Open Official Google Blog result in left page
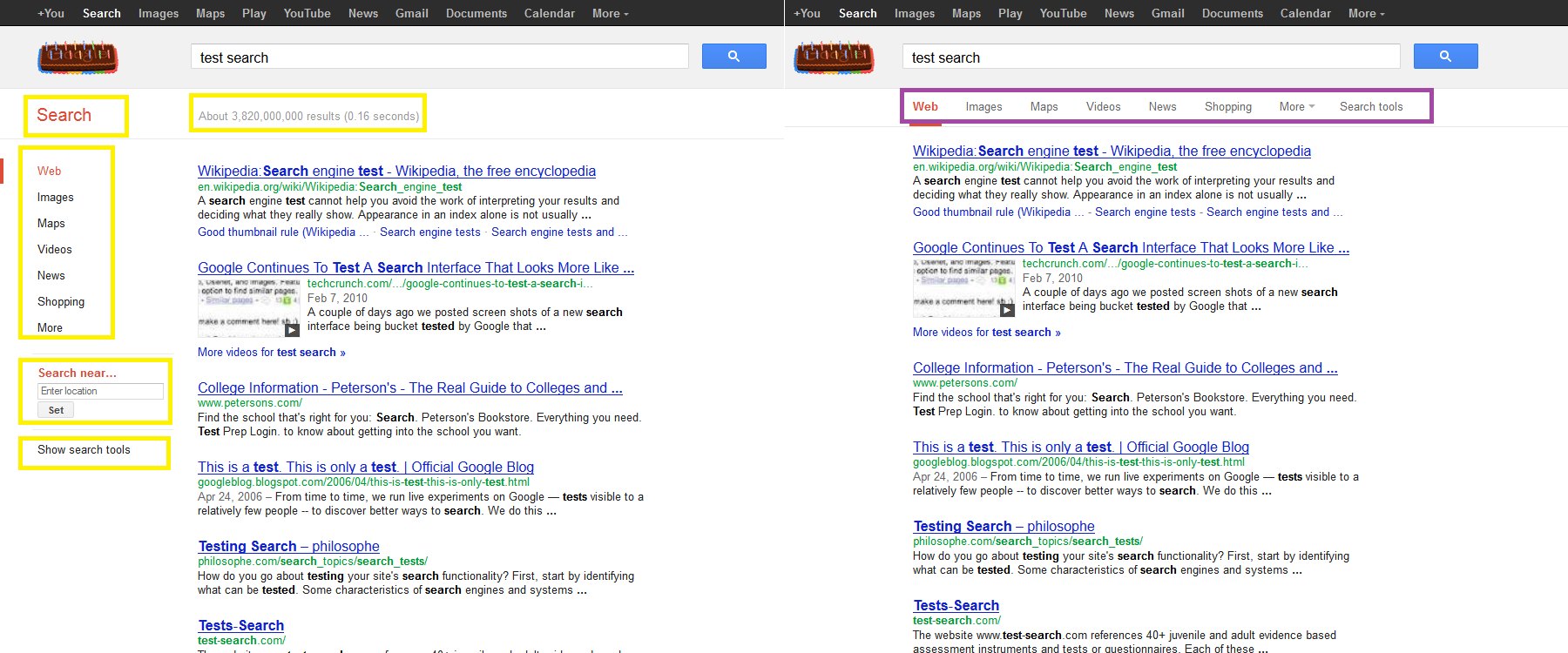1568x653 pixels. (x=366, y=467)
